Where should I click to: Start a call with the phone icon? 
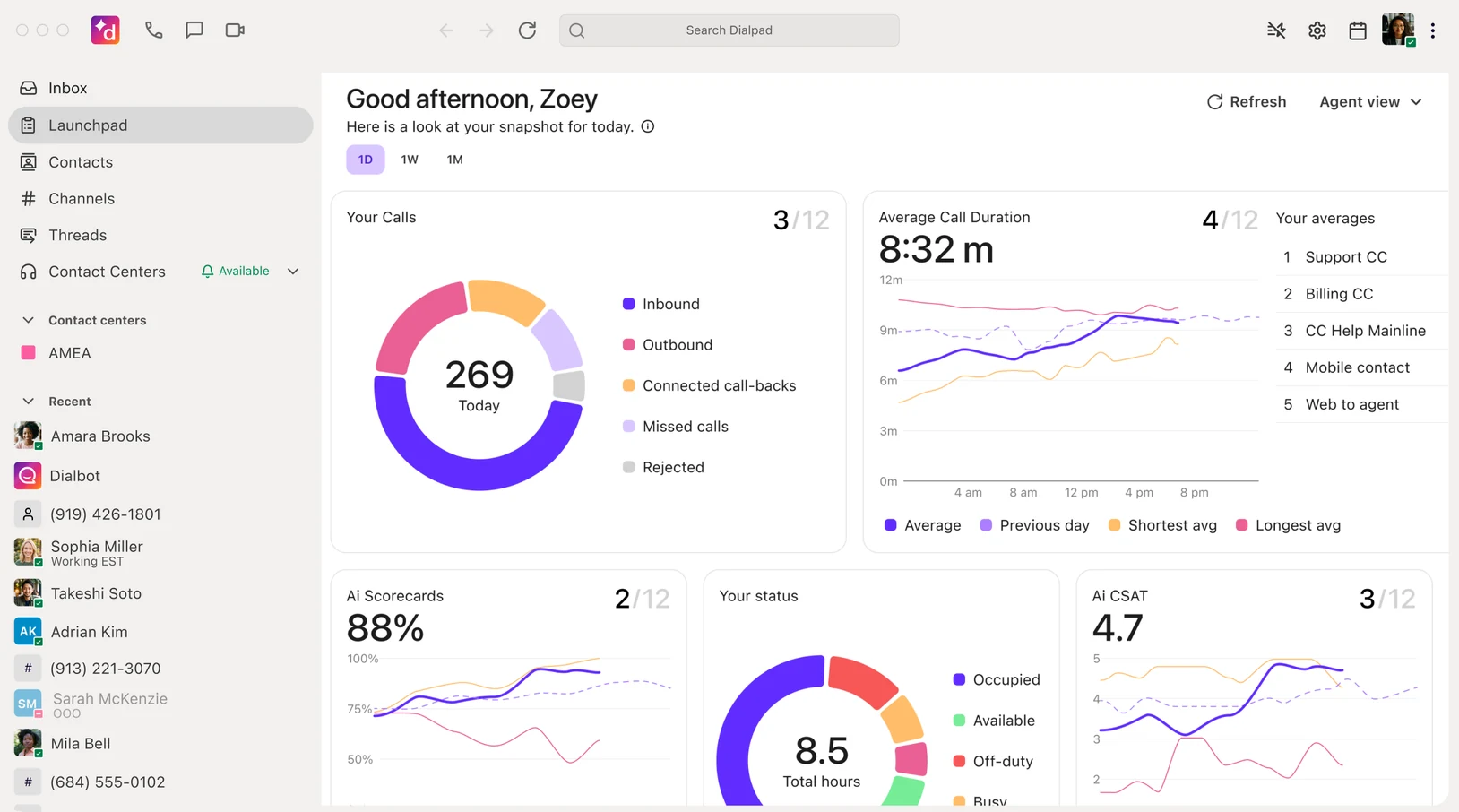[153, 30]
